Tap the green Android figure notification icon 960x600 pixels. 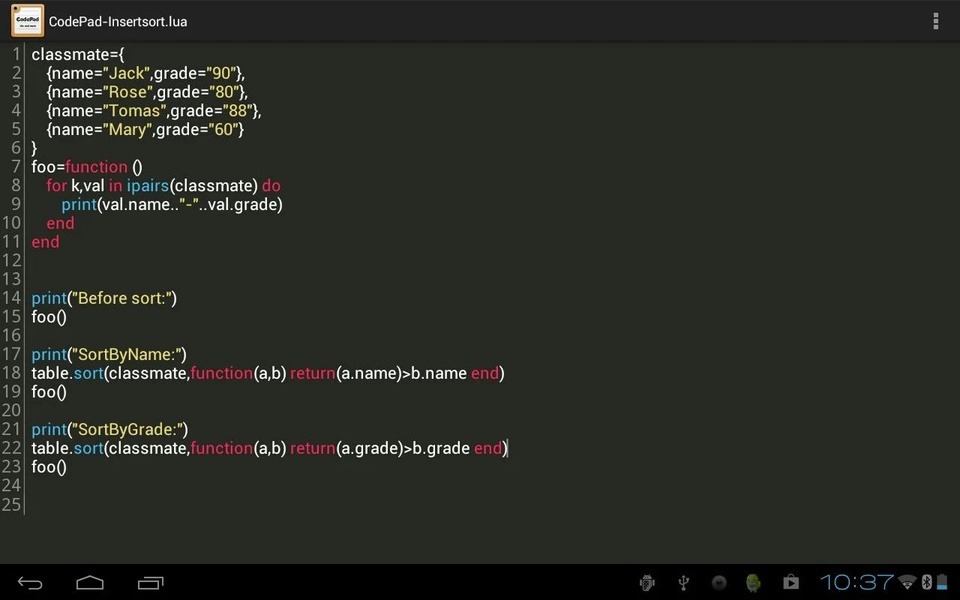click(754, 582)
